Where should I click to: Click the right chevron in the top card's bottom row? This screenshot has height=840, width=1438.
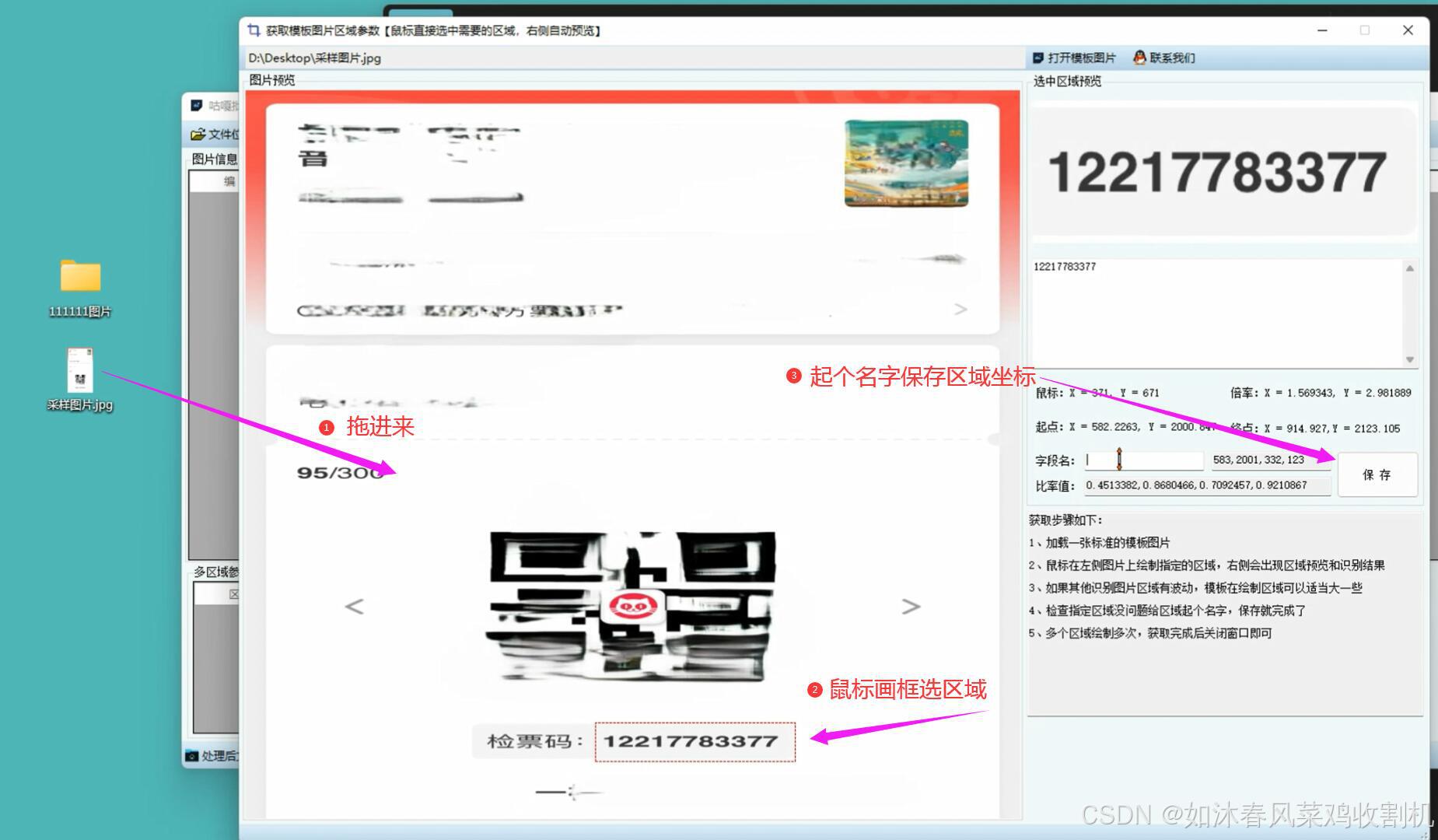(x=961, y=310)
